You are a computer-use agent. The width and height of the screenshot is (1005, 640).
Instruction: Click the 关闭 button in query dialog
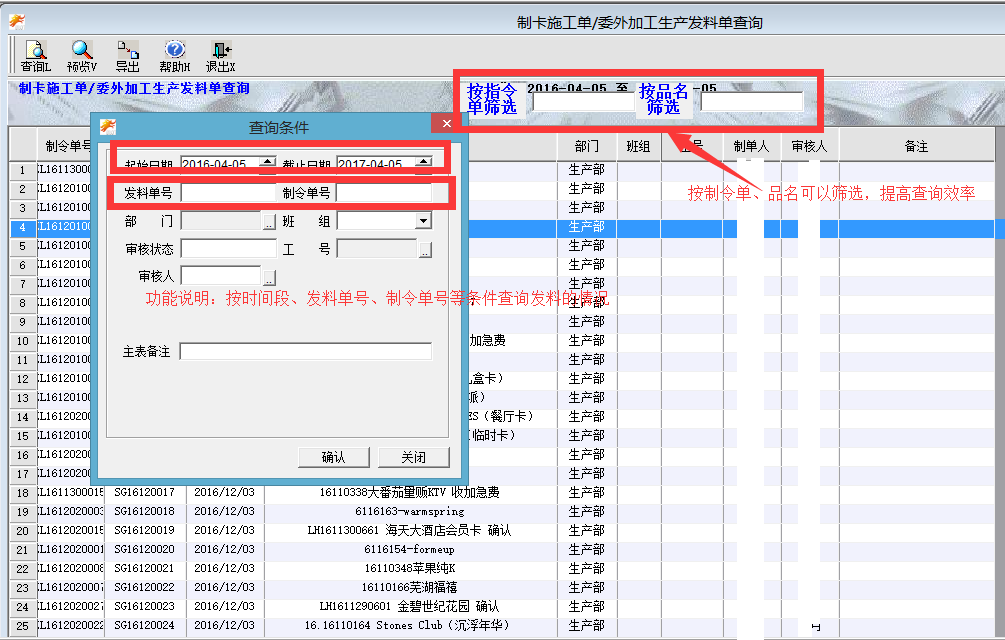tap(413, 457)
